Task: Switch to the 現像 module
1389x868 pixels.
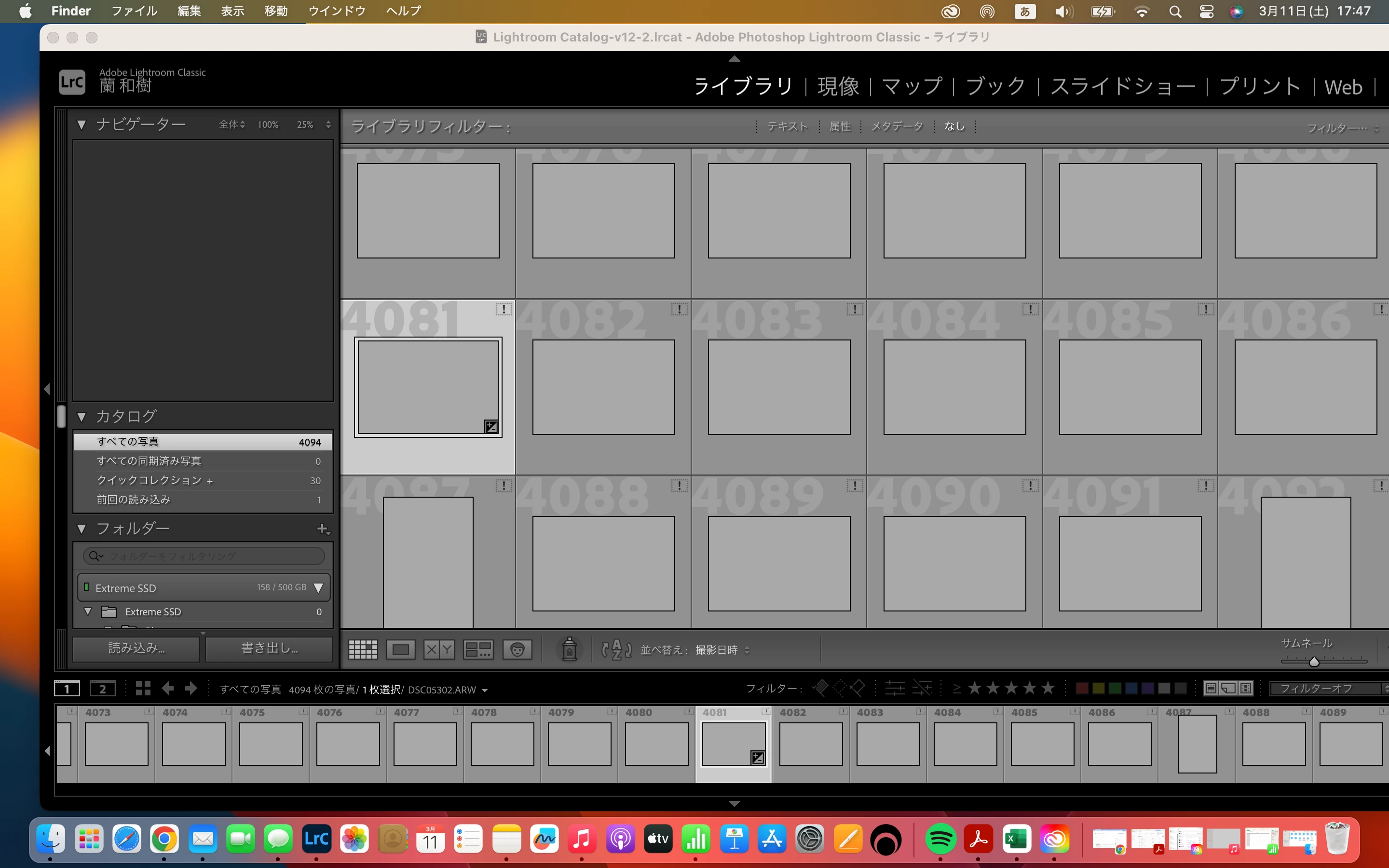Action: coord(838,87)
